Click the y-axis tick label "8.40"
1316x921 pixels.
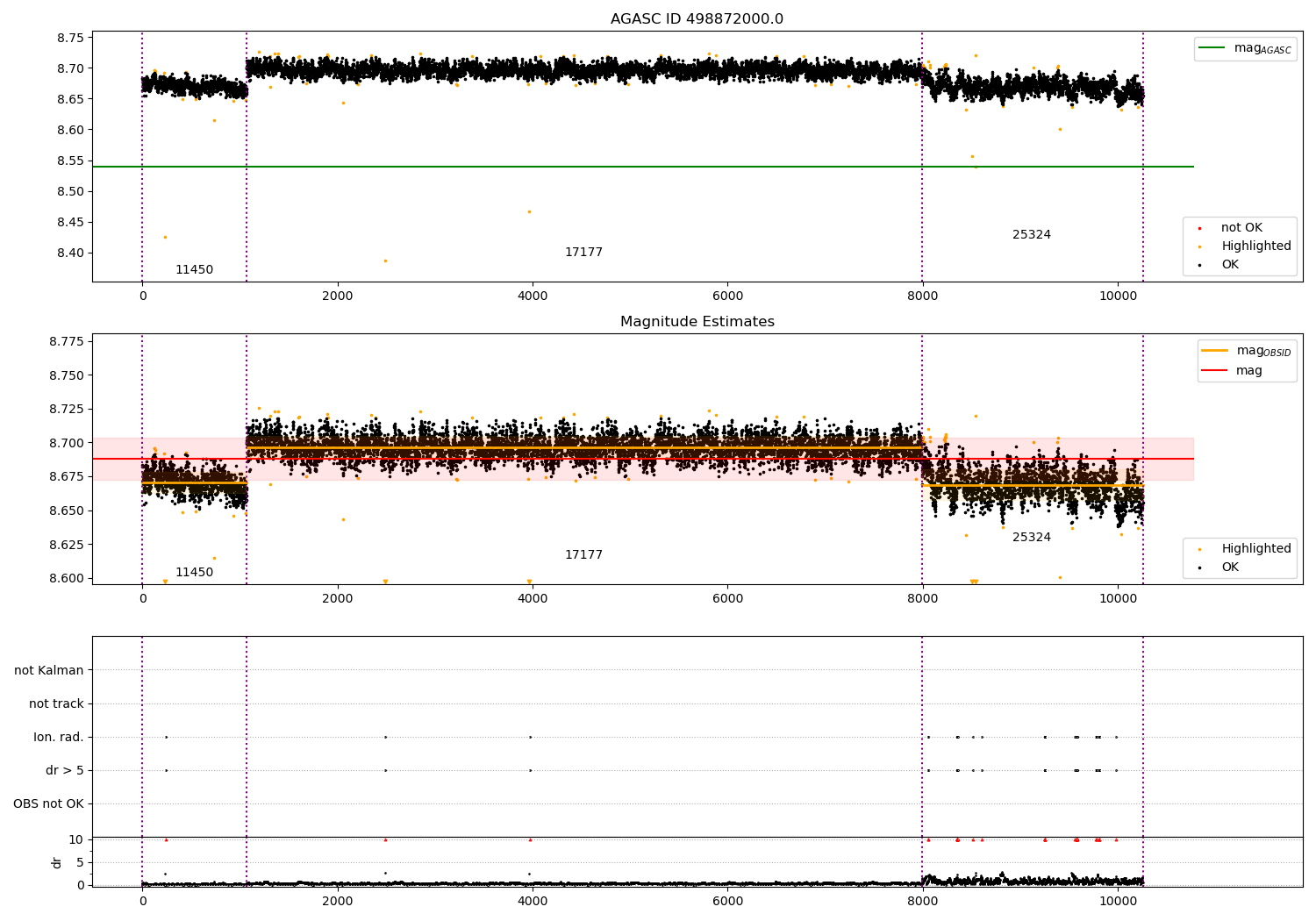pyautogui.click(x=70, y=253)
